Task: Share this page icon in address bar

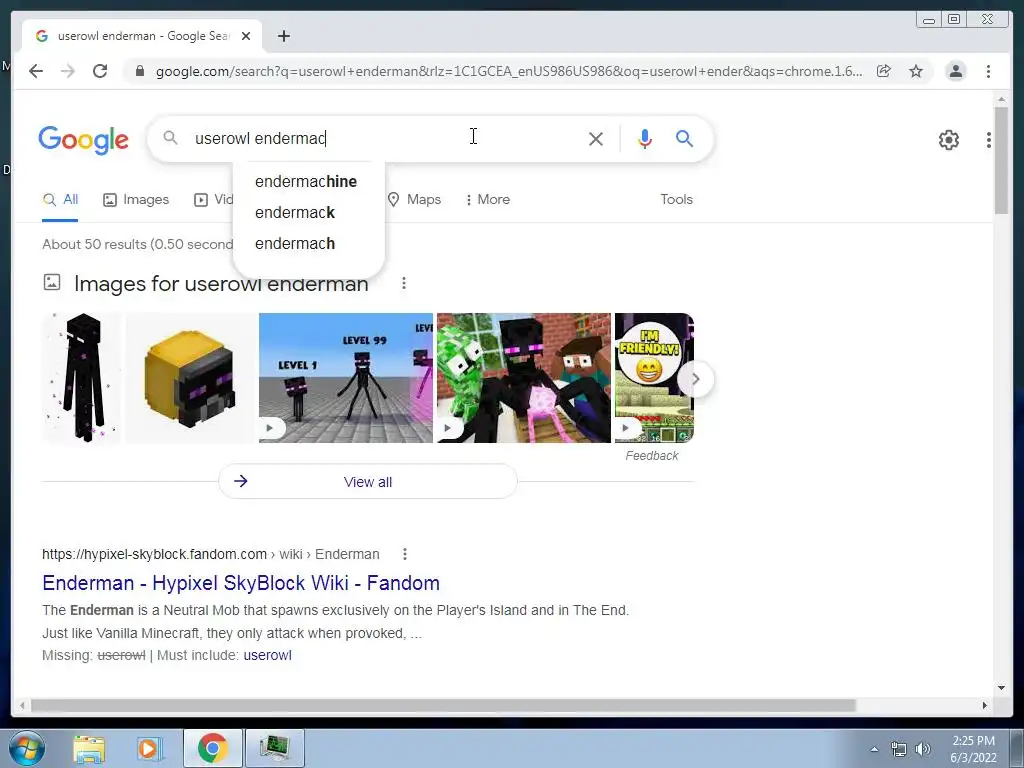Action: [884, 71]
